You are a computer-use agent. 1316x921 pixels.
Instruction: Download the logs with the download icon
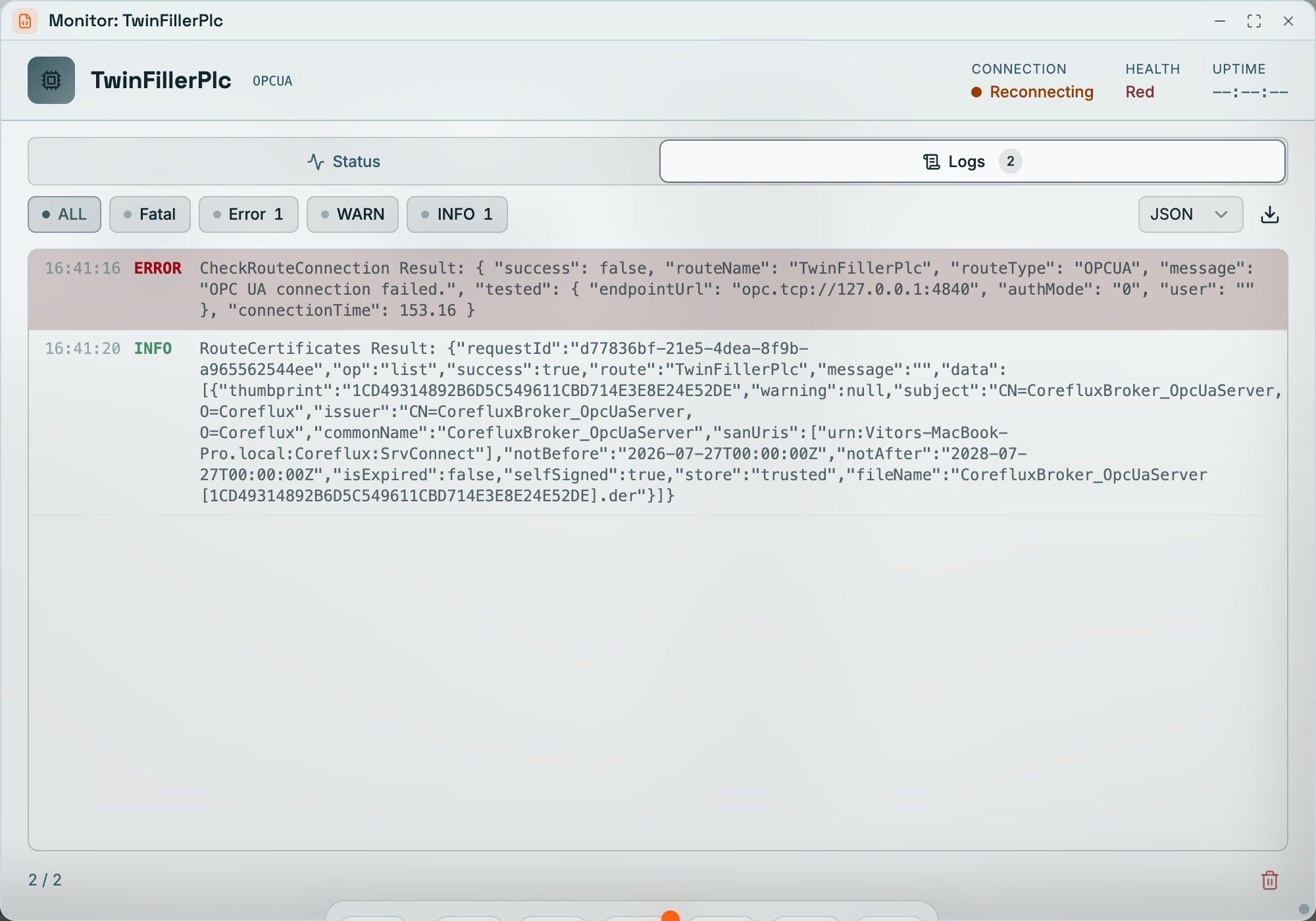1270,214
